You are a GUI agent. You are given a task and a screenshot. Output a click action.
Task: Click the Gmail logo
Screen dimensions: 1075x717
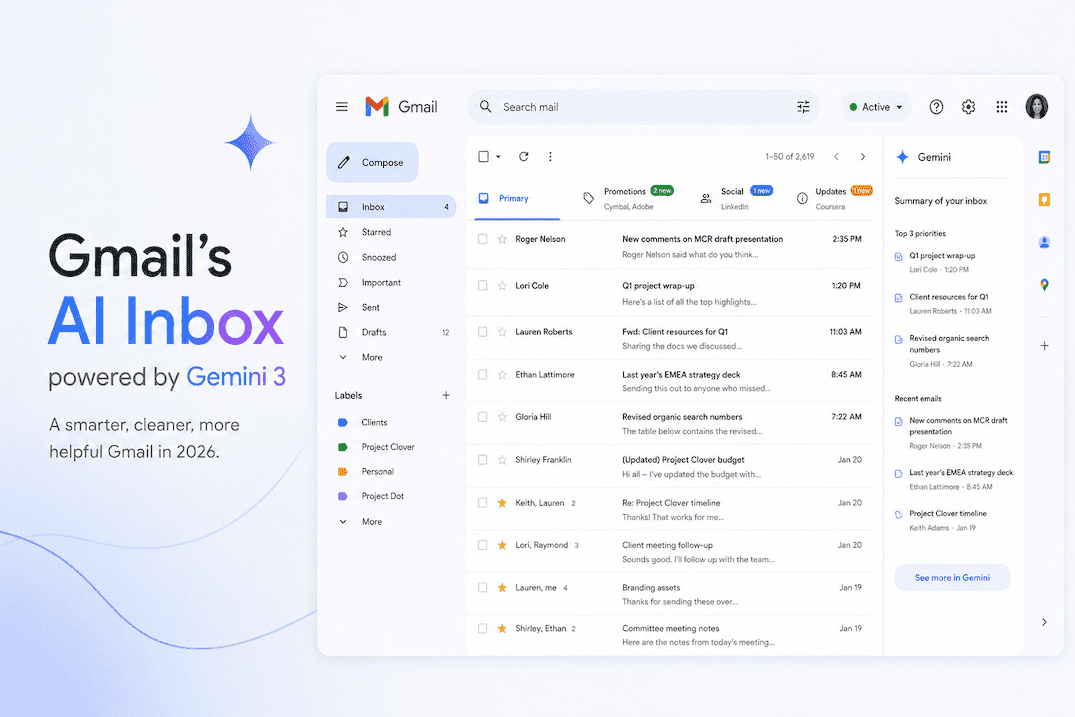[401, 107]
